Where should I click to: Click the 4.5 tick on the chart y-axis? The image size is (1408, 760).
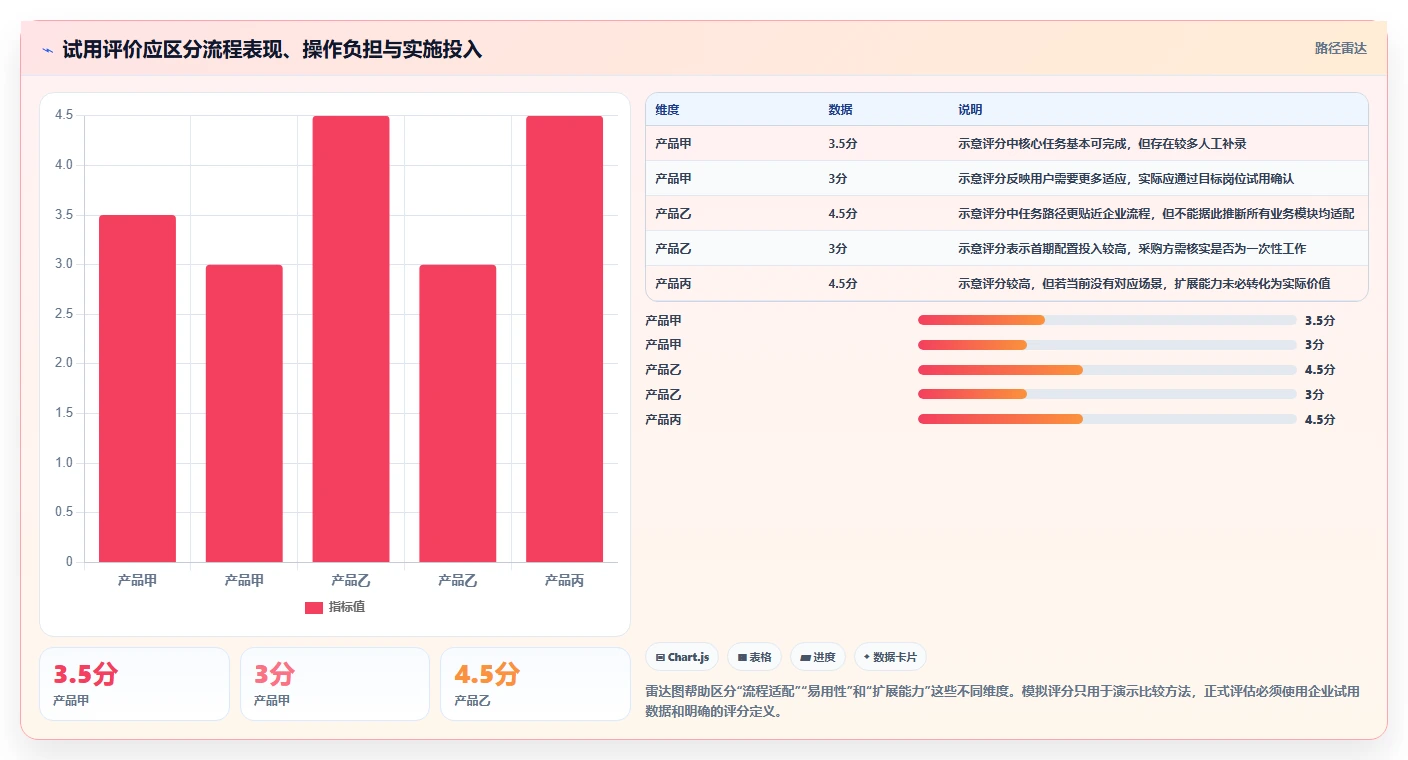[x=64, y=115]
